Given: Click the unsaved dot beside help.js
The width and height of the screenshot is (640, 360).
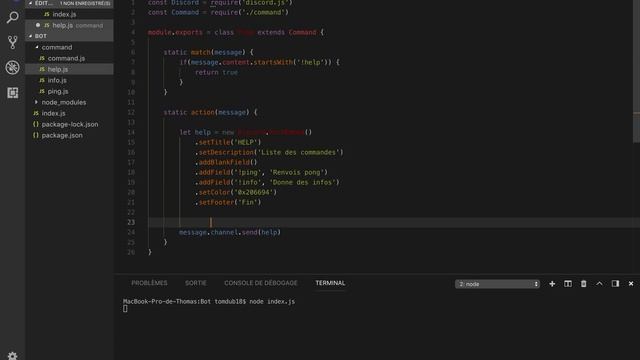Looking at the screenshot, I should (x=38, y=25).
